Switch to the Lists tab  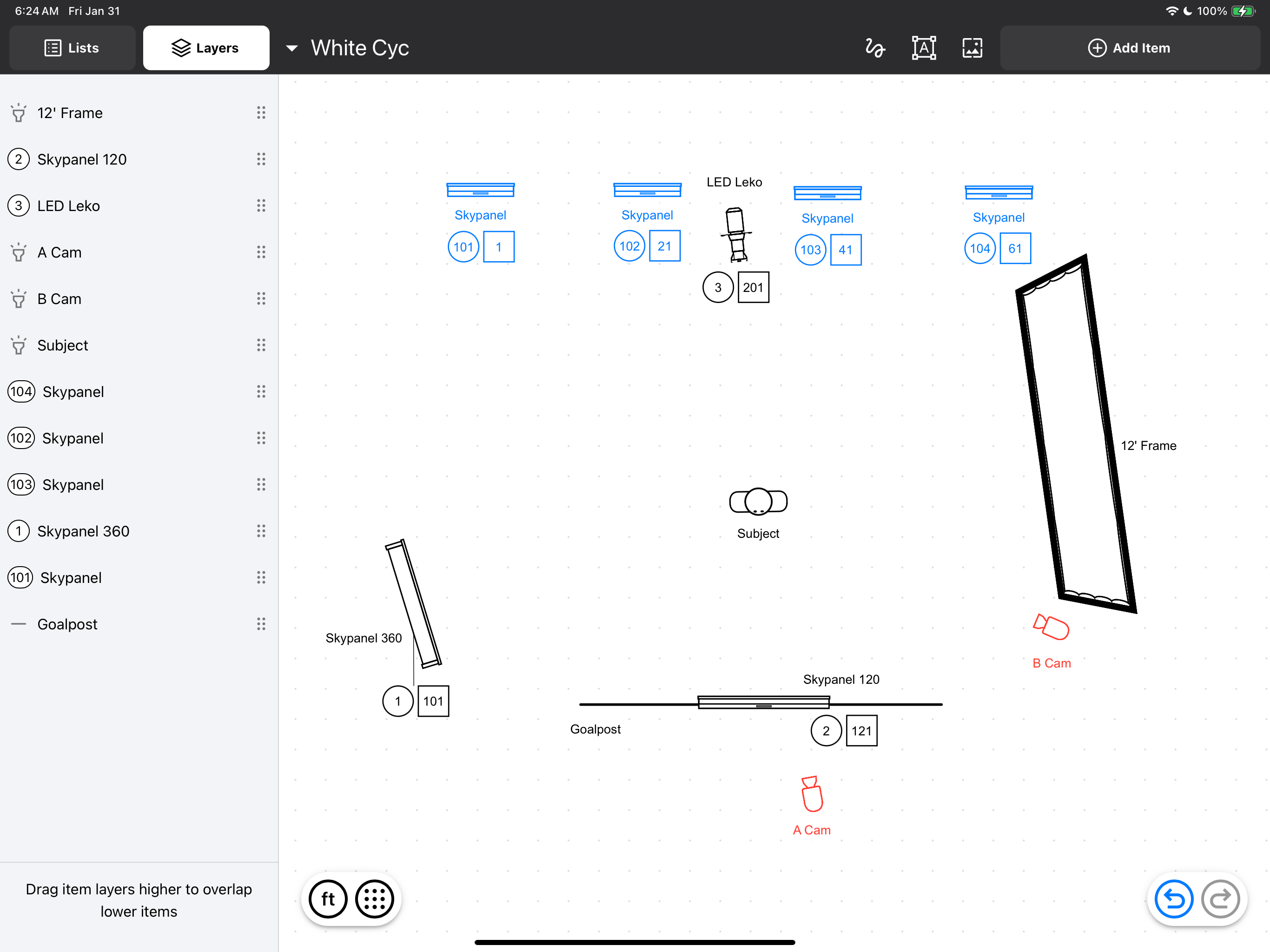click(73, 48)
